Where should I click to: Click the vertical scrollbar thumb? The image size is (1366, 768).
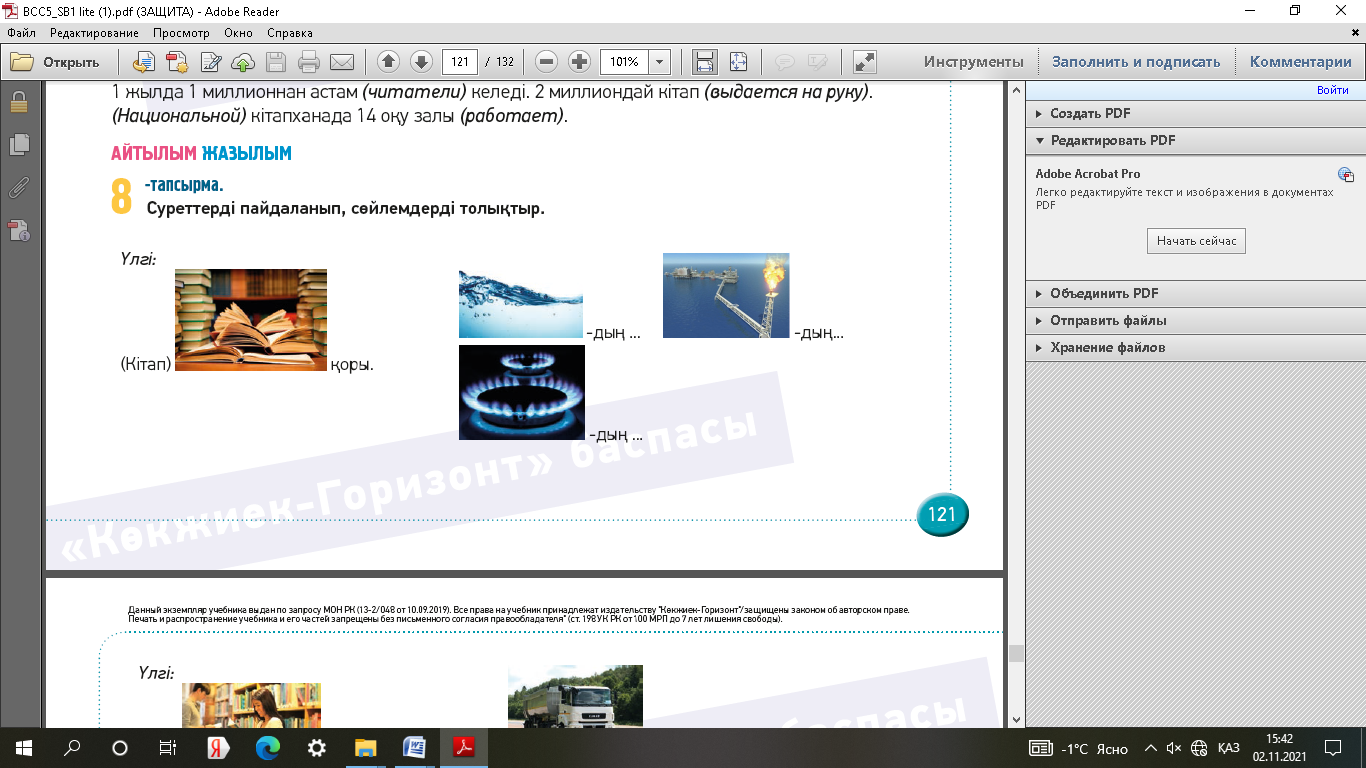1016,653
